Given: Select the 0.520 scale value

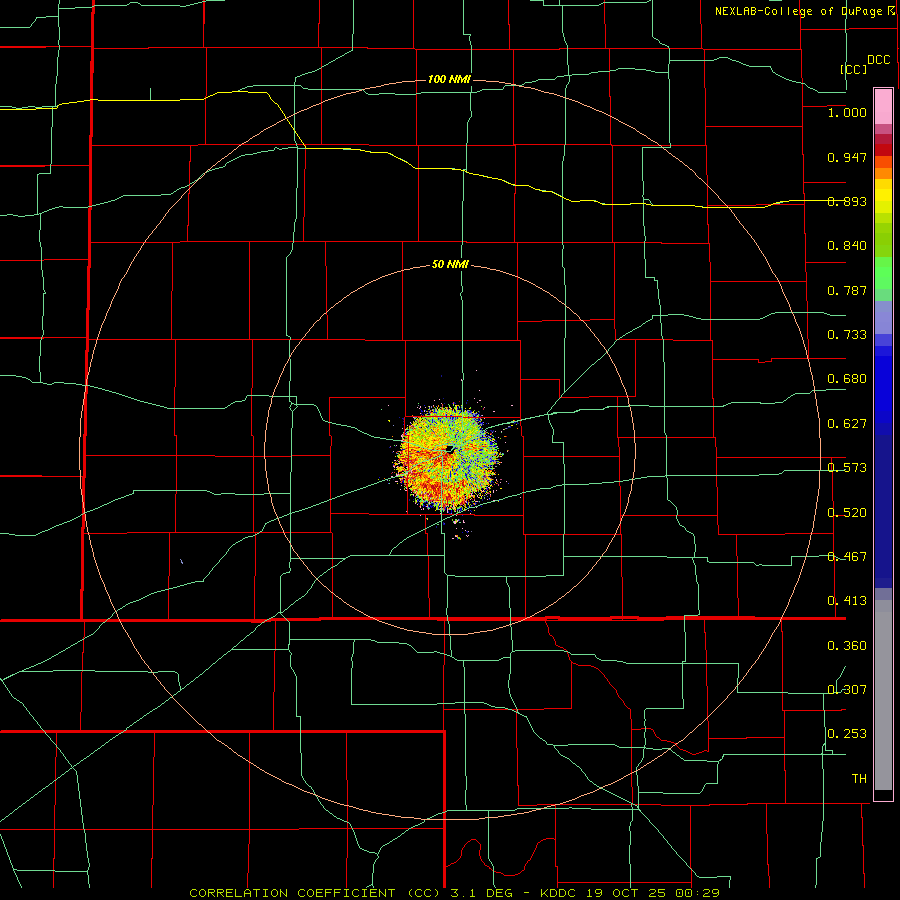Looking at the screenshot, I should click(847, 513).
